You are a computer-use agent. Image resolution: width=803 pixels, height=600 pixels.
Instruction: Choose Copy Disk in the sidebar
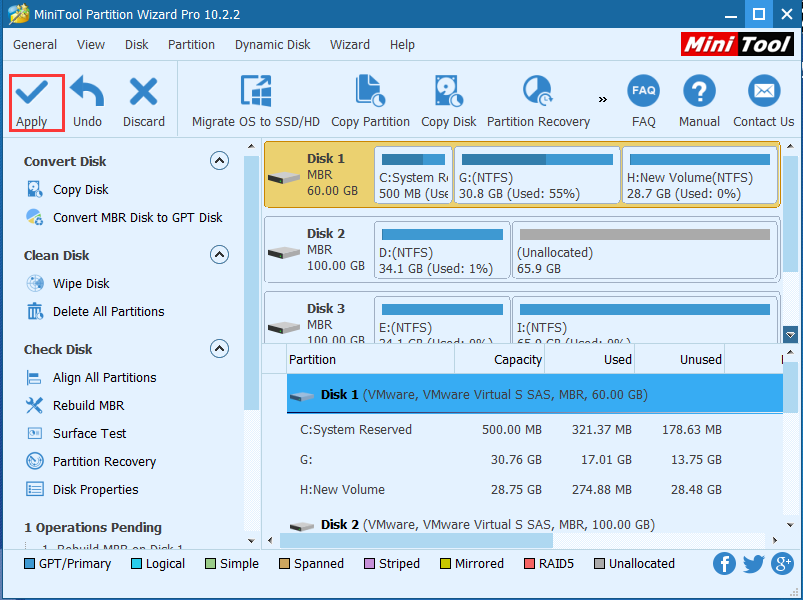pos(68,189)
